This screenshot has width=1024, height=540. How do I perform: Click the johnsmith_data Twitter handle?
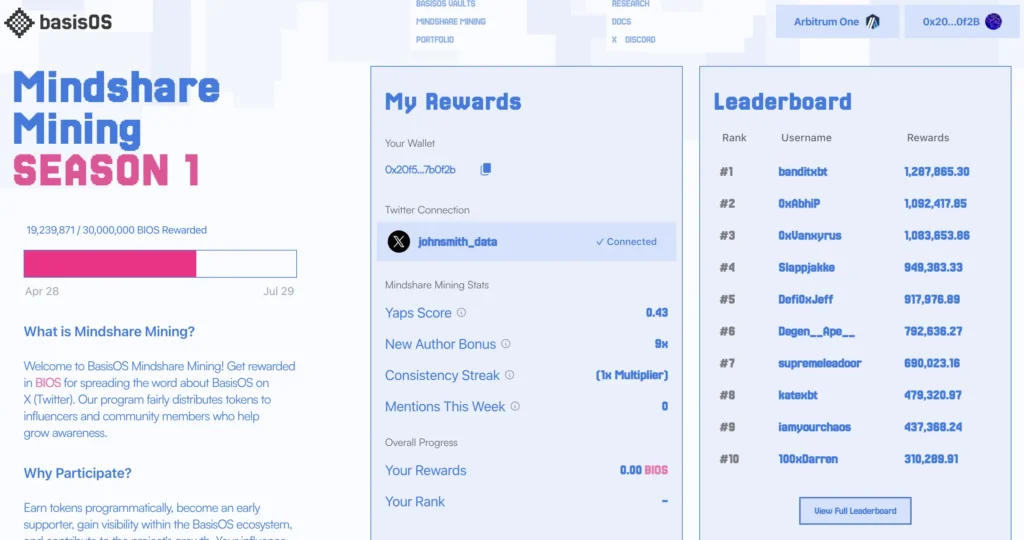(x=457, y=242)
